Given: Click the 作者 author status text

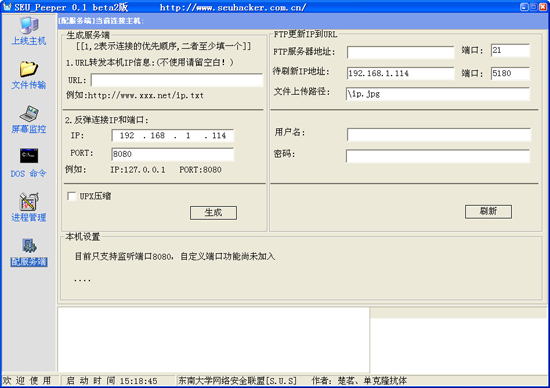Looking at the screenshot, I should pos(359,381).
